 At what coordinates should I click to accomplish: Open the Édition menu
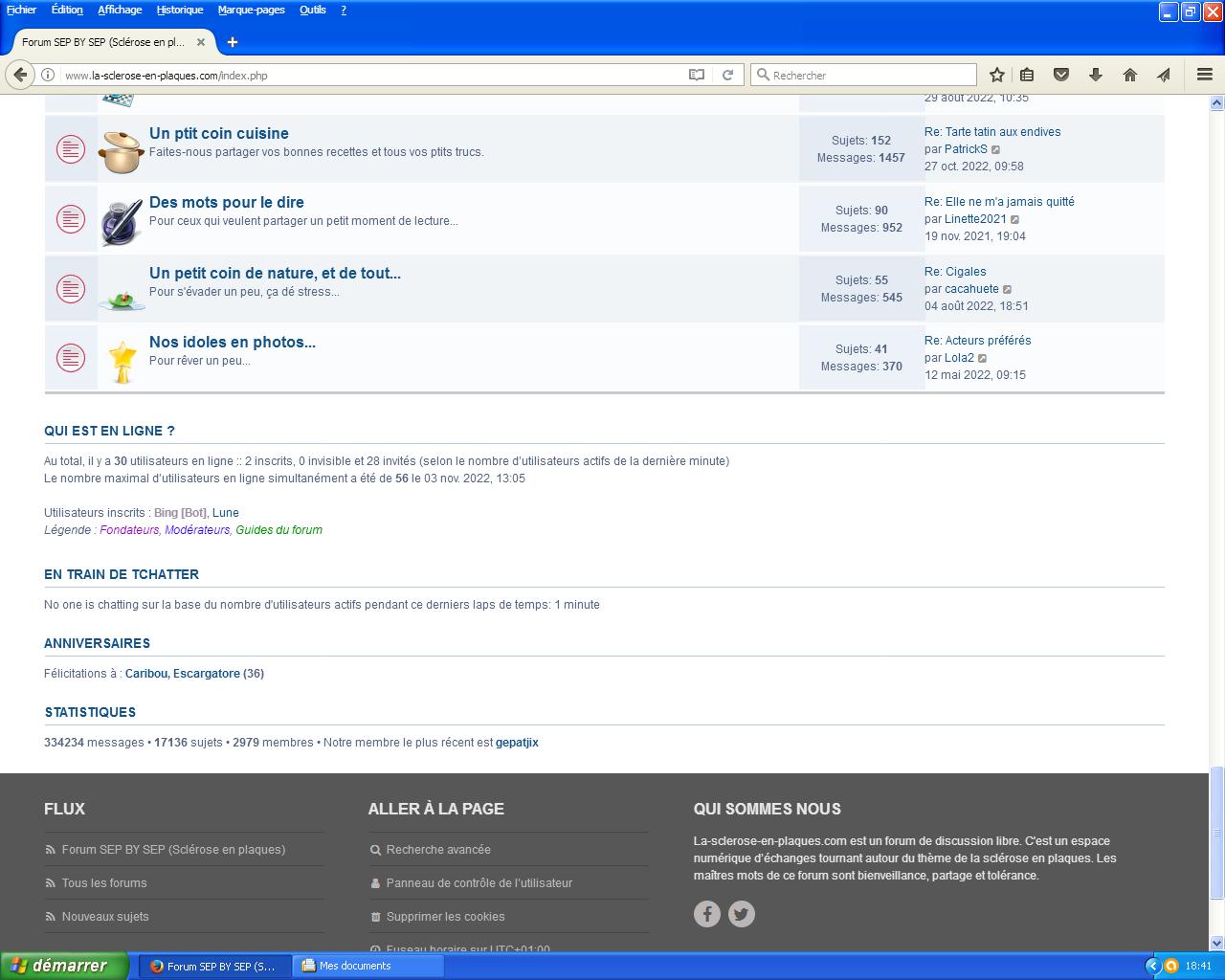pos(67,10)
